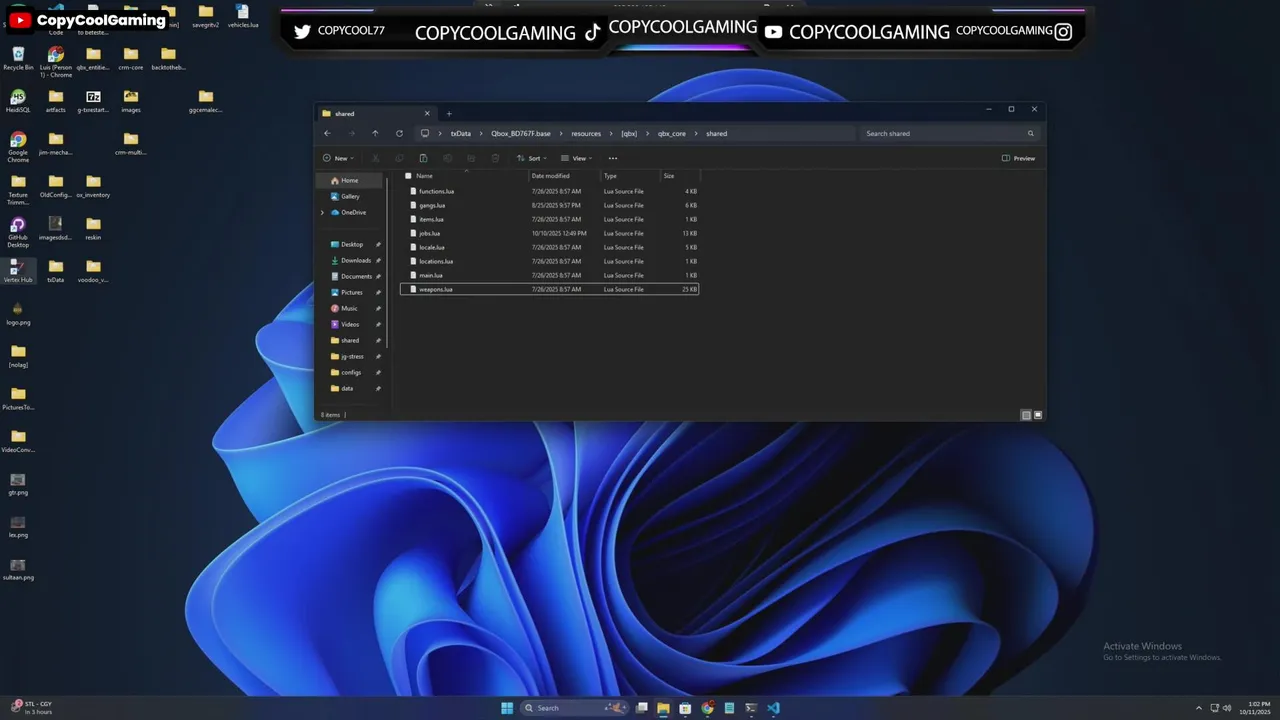Select the logo.png desktop file
The width and height of the screenshot is (1280, 720).
tap(18, 313)
